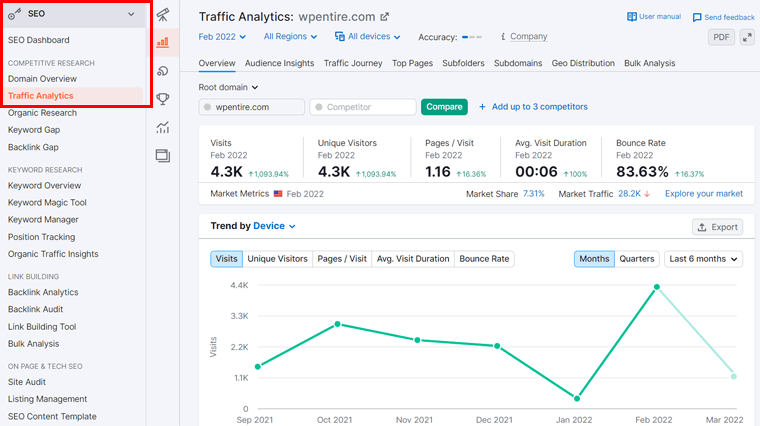This screenshot has height=426, width=760.
Task: Click the plus icon for competitors
Action: 482,107
